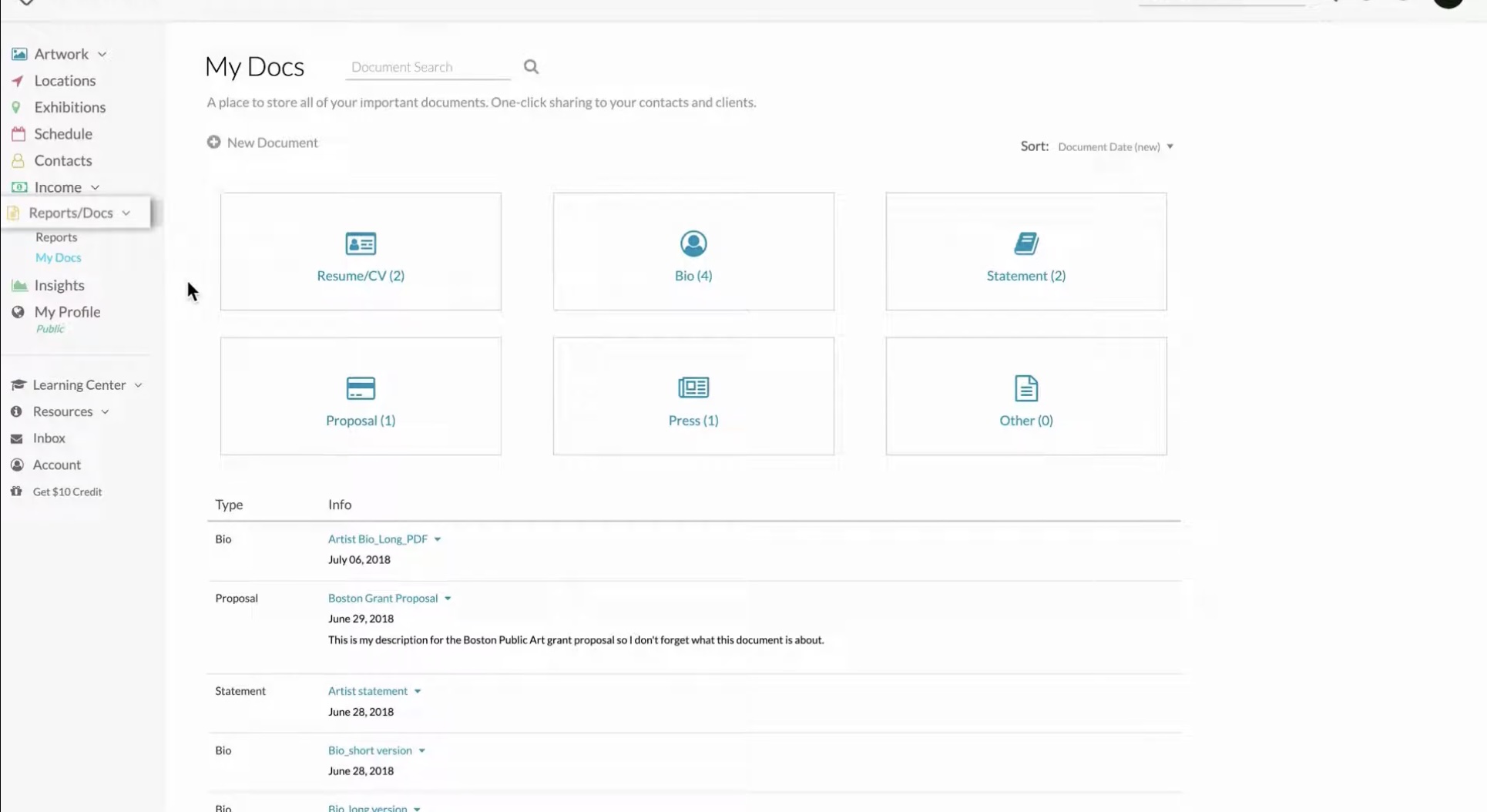Viewport: 1487px width, 812px height.
Task: Open Boston Grant Proposal document link
Action: [383, 599]
